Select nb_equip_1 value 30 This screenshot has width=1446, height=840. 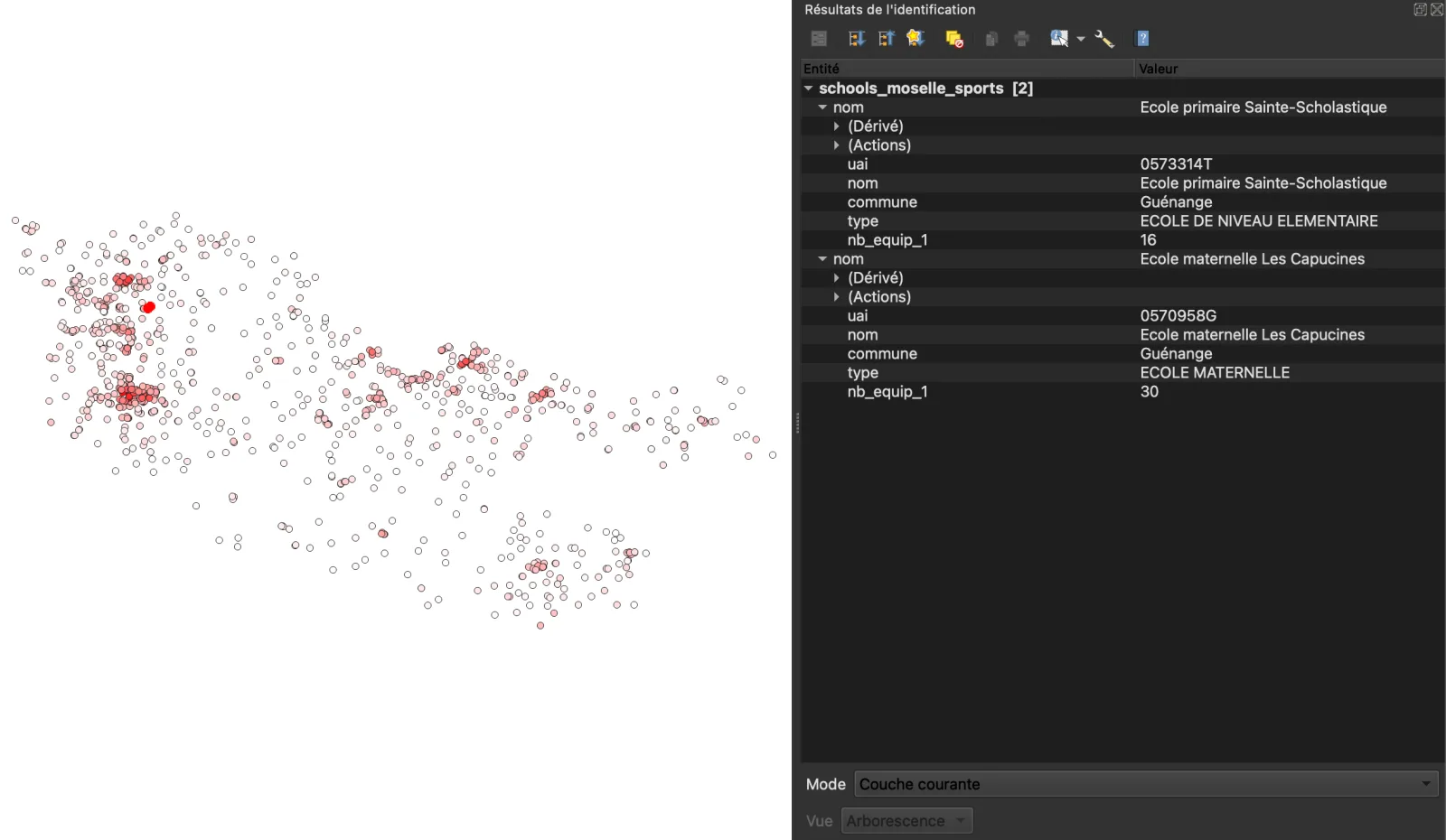1149,392
